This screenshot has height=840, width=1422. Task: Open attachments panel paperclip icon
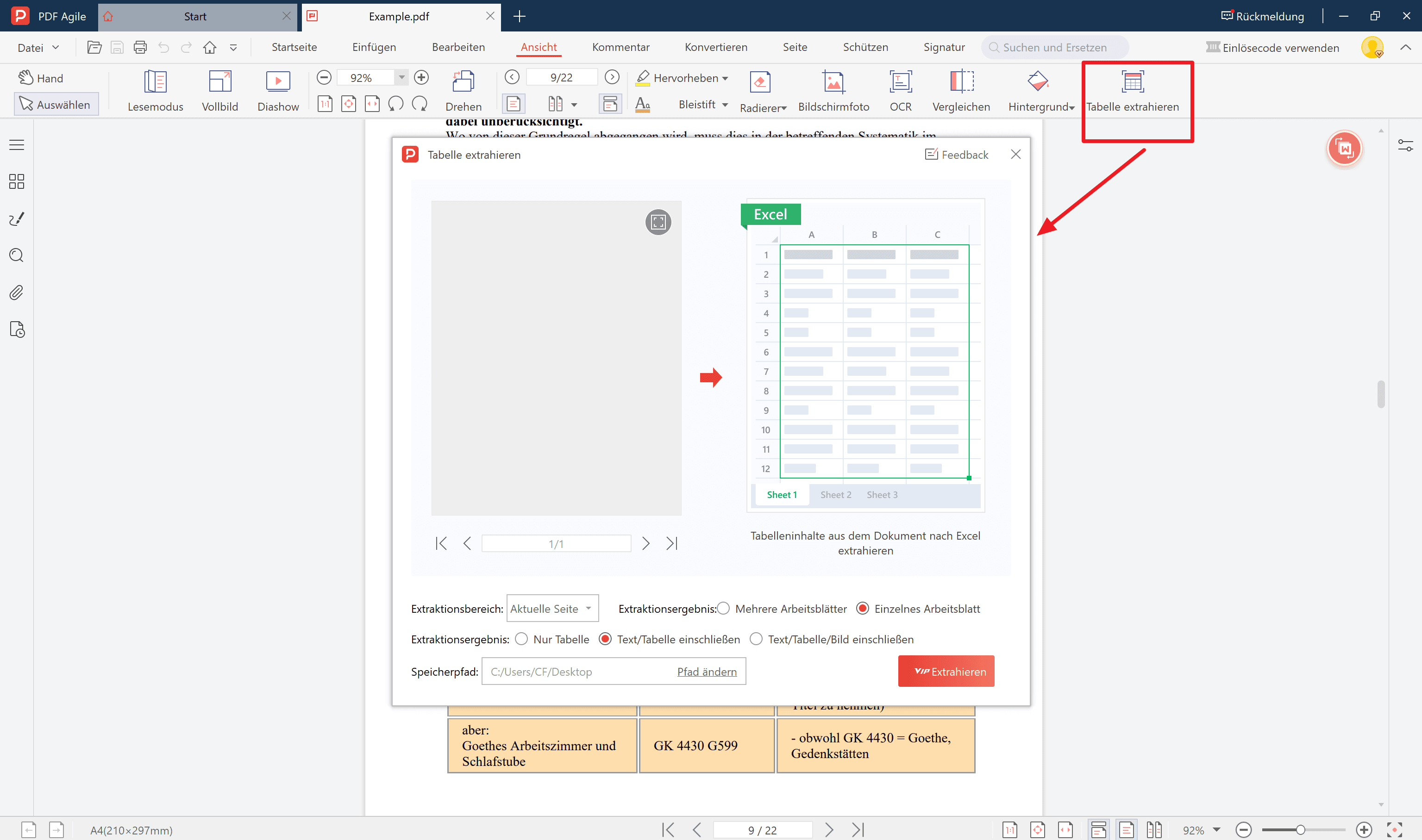tap(16, 292)
